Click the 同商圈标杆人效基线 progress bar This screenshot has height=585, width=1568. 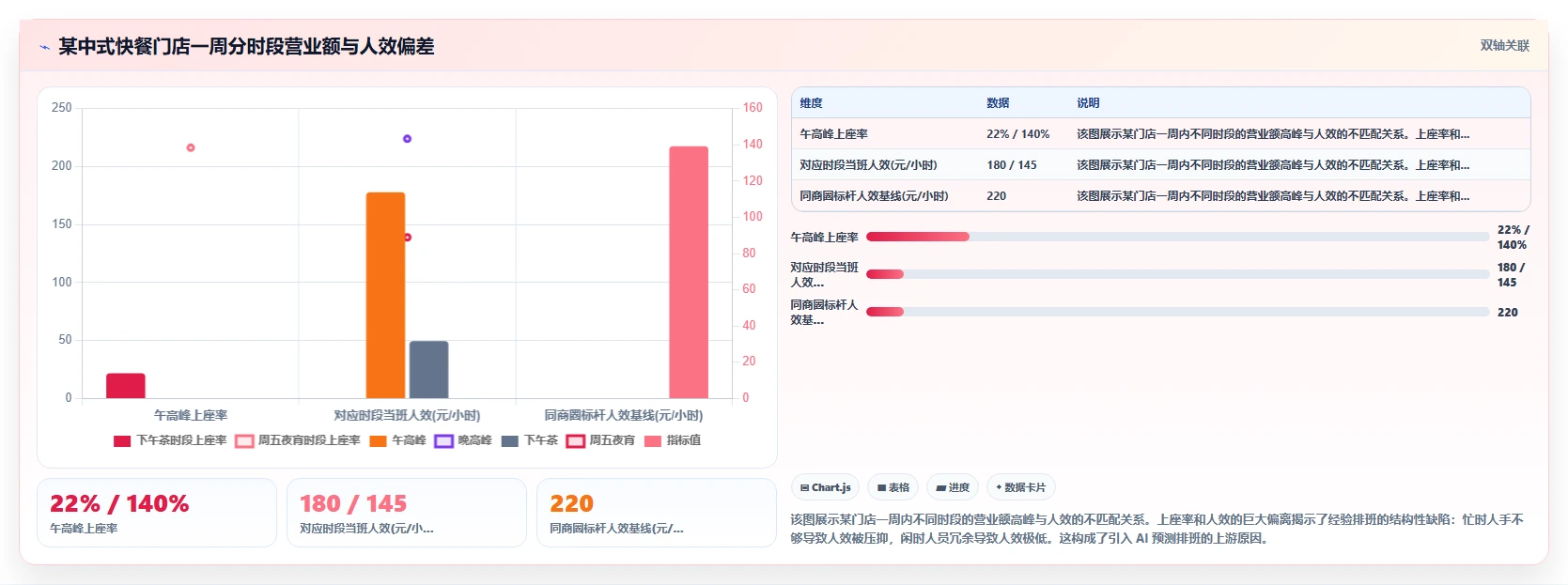[1177, 312]
